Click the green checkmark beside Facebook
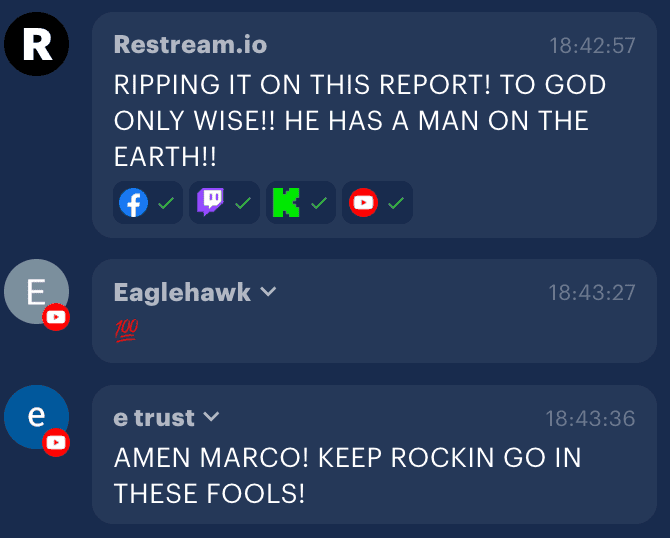This screenshot has width=670, height=538. (166, 203)
